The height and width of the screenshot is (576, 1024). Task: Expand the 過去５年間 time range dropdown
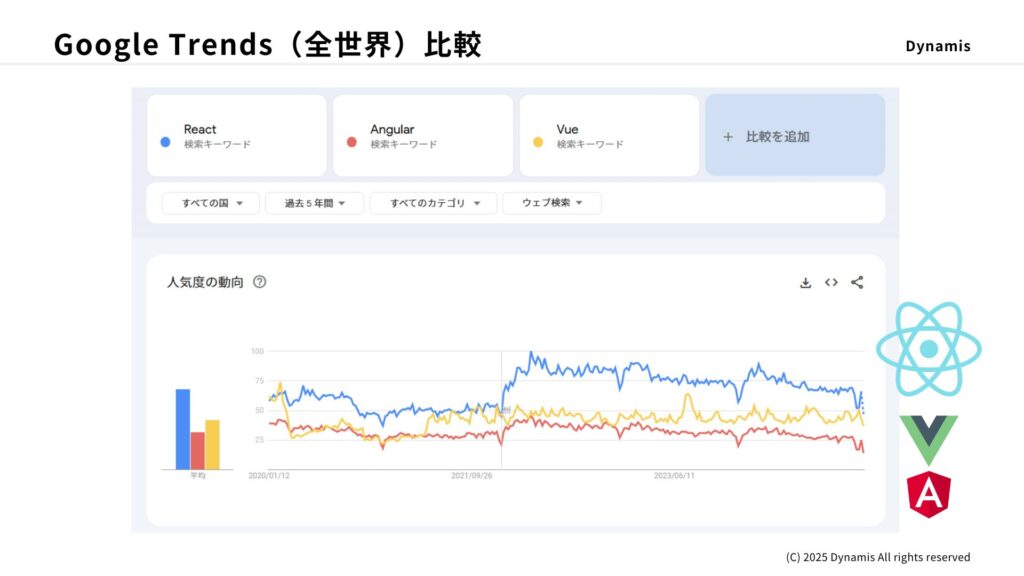[x=315, y=203]
